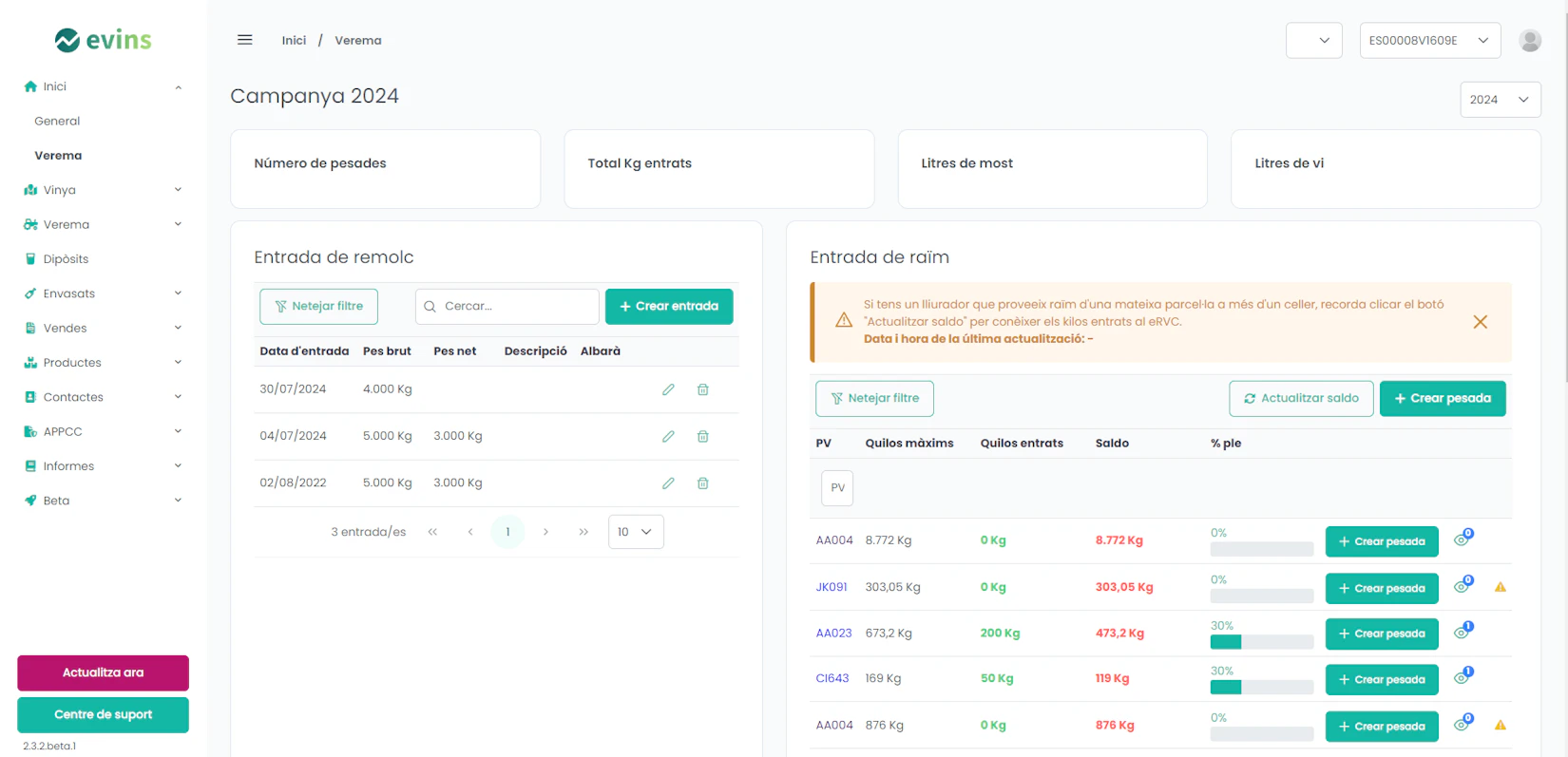Edit the 30/07/2024 trailer entry

(668, 389)
